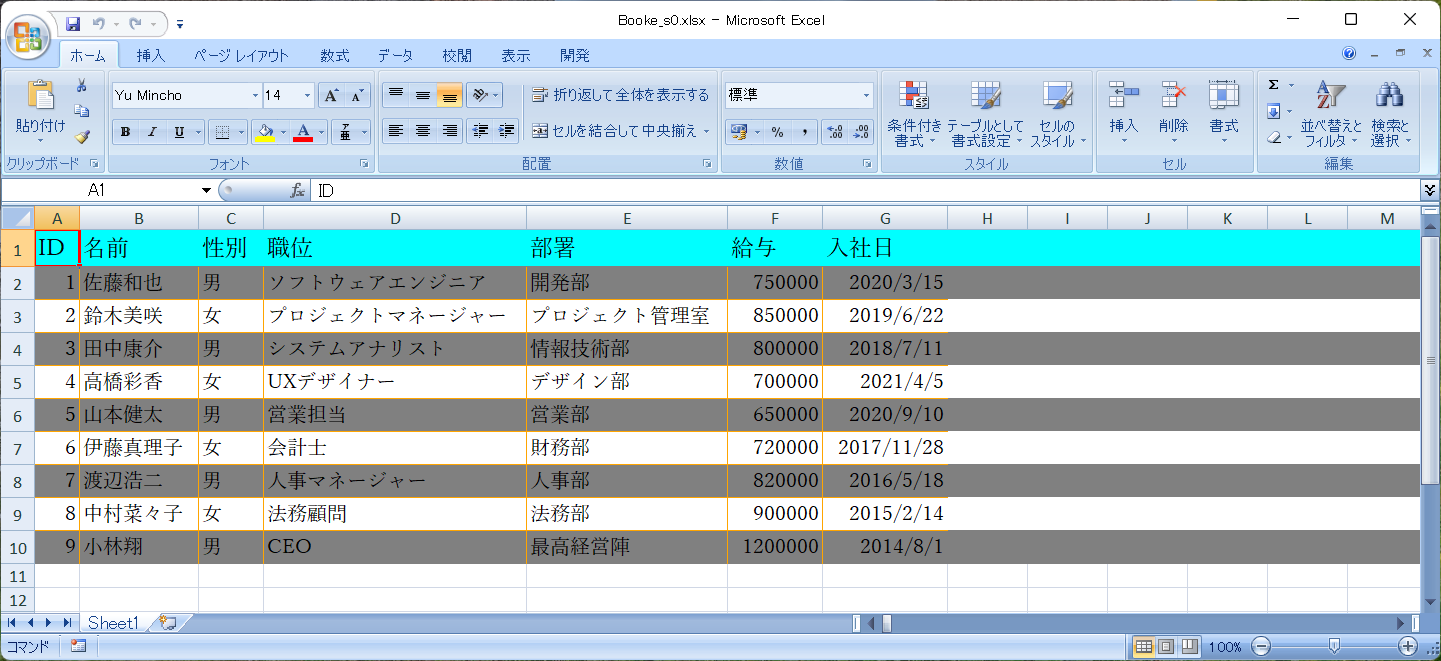This screenshot has width=1441, height=661.
Task: Center text horizontally
Action: tap(423, 131)
